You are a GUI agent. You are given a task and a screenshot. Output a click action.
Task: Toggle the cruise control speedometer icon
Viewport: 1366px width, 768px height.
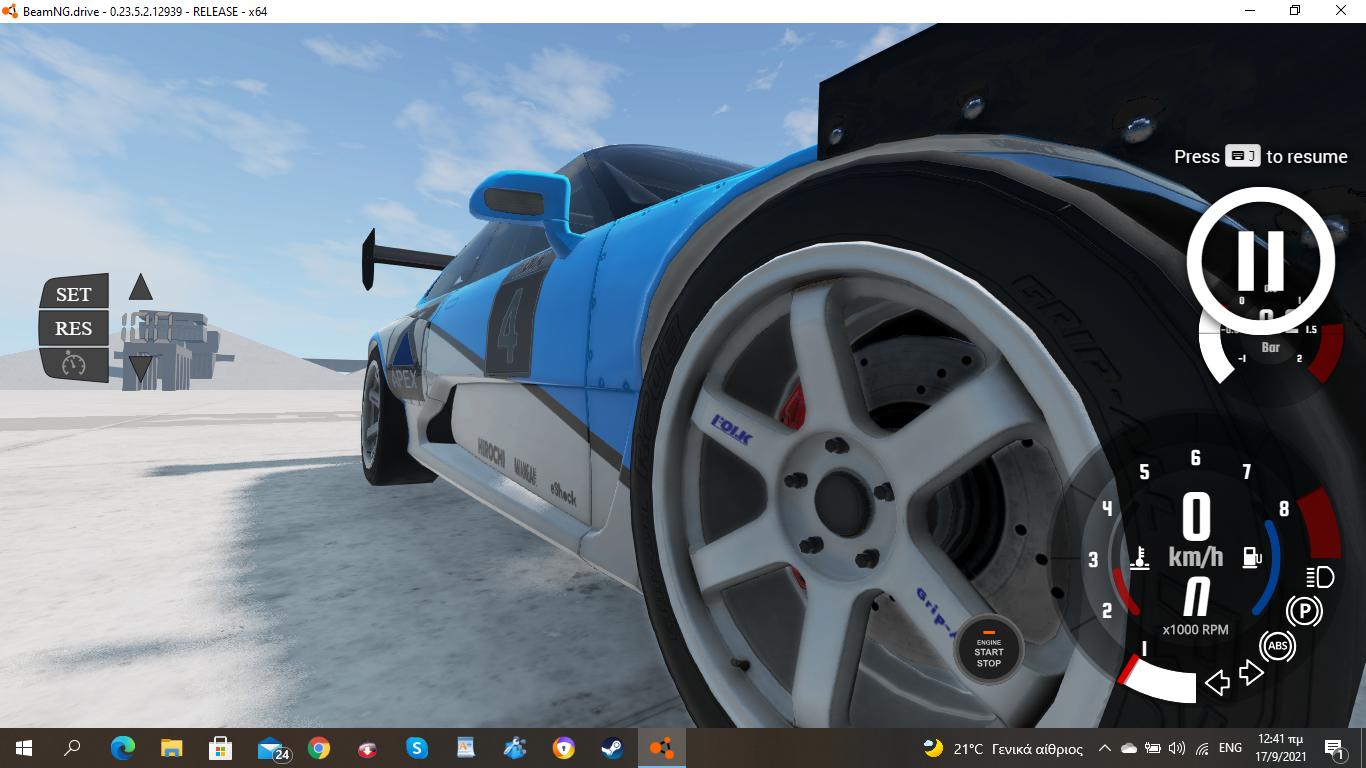pyautogui.click(x=74, y=363)
